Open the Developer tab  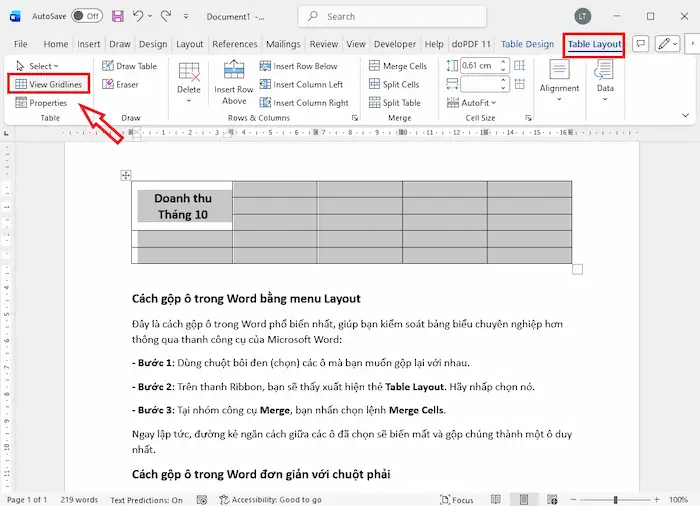pyautogui.click(x=395, y=44)
